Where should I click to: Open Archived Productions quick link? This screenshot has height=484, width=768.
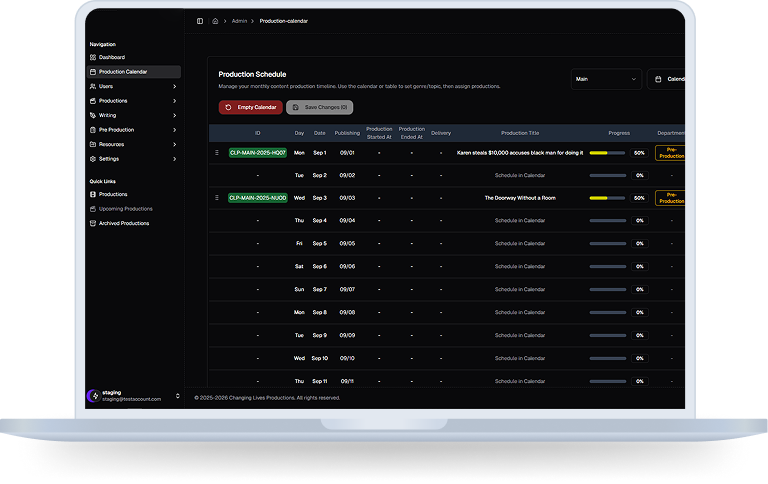pyautogui.click(x=123, y=223)
